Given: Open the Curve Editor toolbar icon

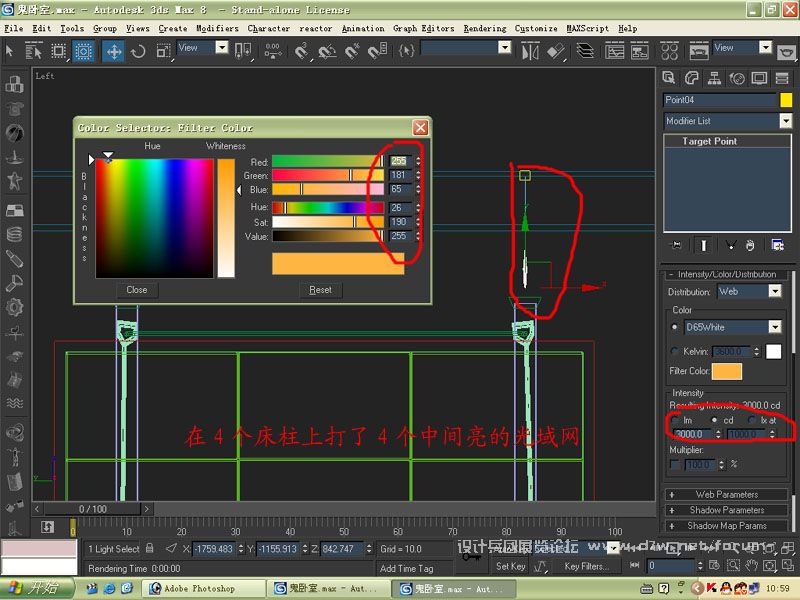Looking at the screenshot, I should tap(614, 51).
